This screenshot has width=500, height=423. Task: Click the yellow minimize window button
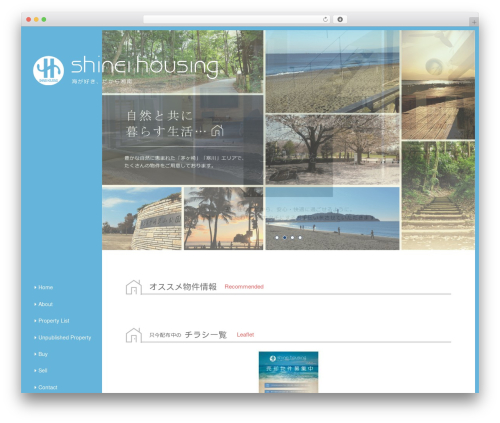click(36, 20)
